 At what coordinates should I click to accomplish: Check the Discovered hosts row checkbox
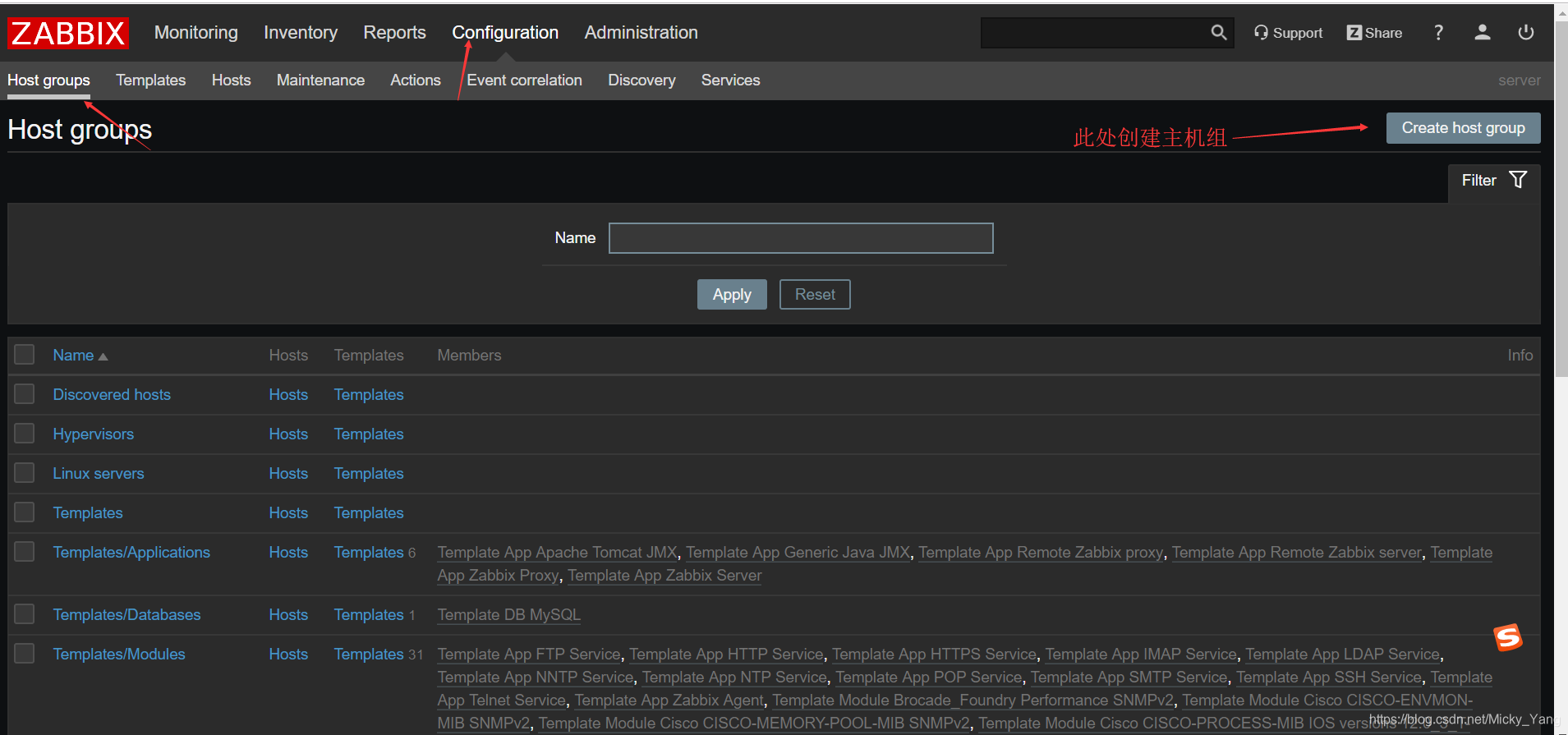click(25, 394)
